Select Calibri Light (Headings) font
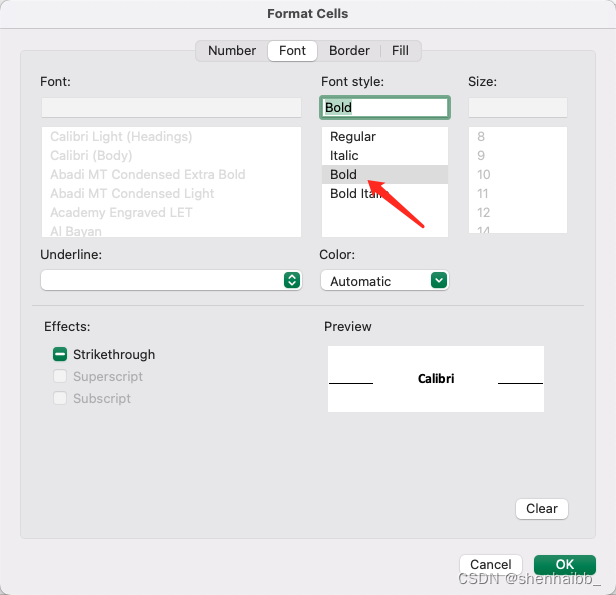Screen dimensions: 616x595 pyautogui.click(x=171, y=136)
